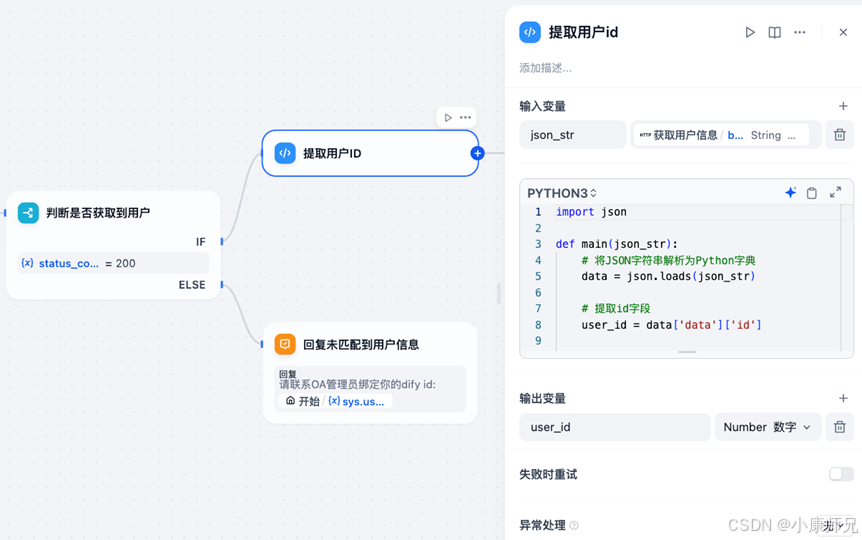Click the code icon beside 提取用户id title
Screen dimensions: 862x540
click(x=530, y=32)
